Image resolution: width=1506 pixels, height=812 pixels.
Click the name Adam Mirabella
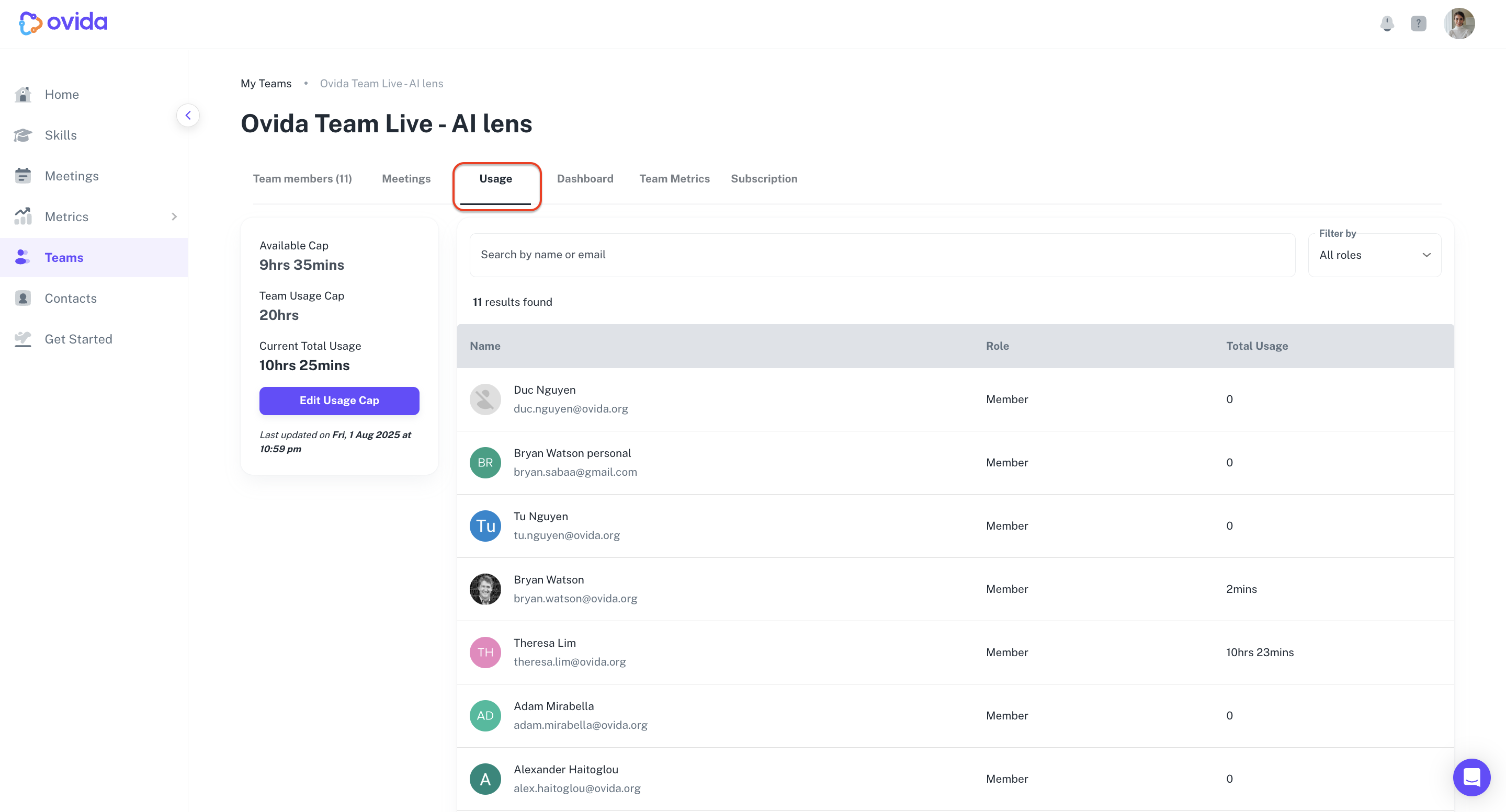tap(553, 706)
